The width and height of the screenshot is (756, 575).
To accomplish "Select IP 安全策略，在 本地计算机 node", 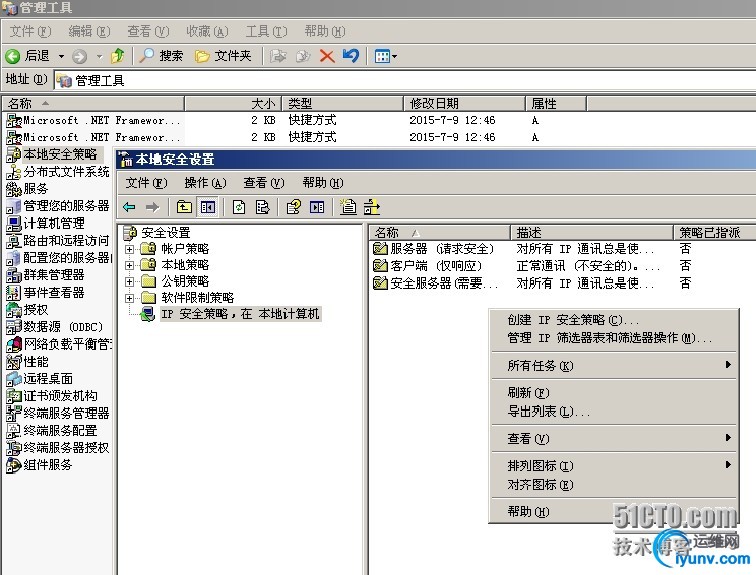I will 240,314.
